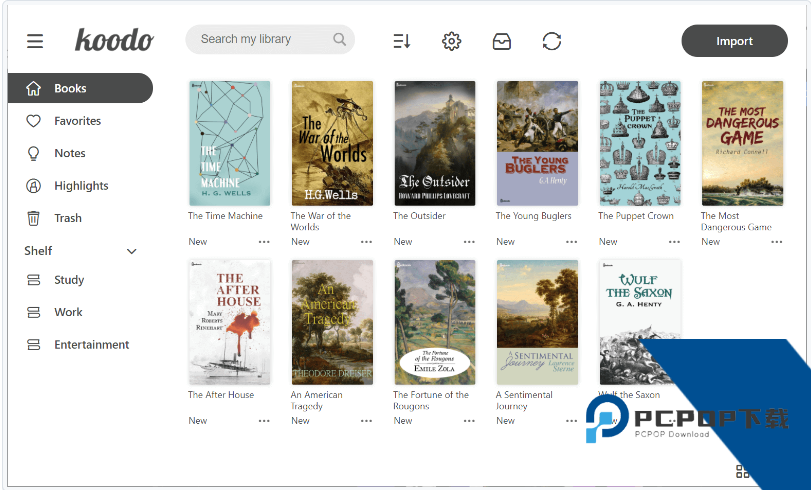Viewport: 811px width, 490px height.
Task: Click the backup inbox icon
Action: [x=502, y=41]
